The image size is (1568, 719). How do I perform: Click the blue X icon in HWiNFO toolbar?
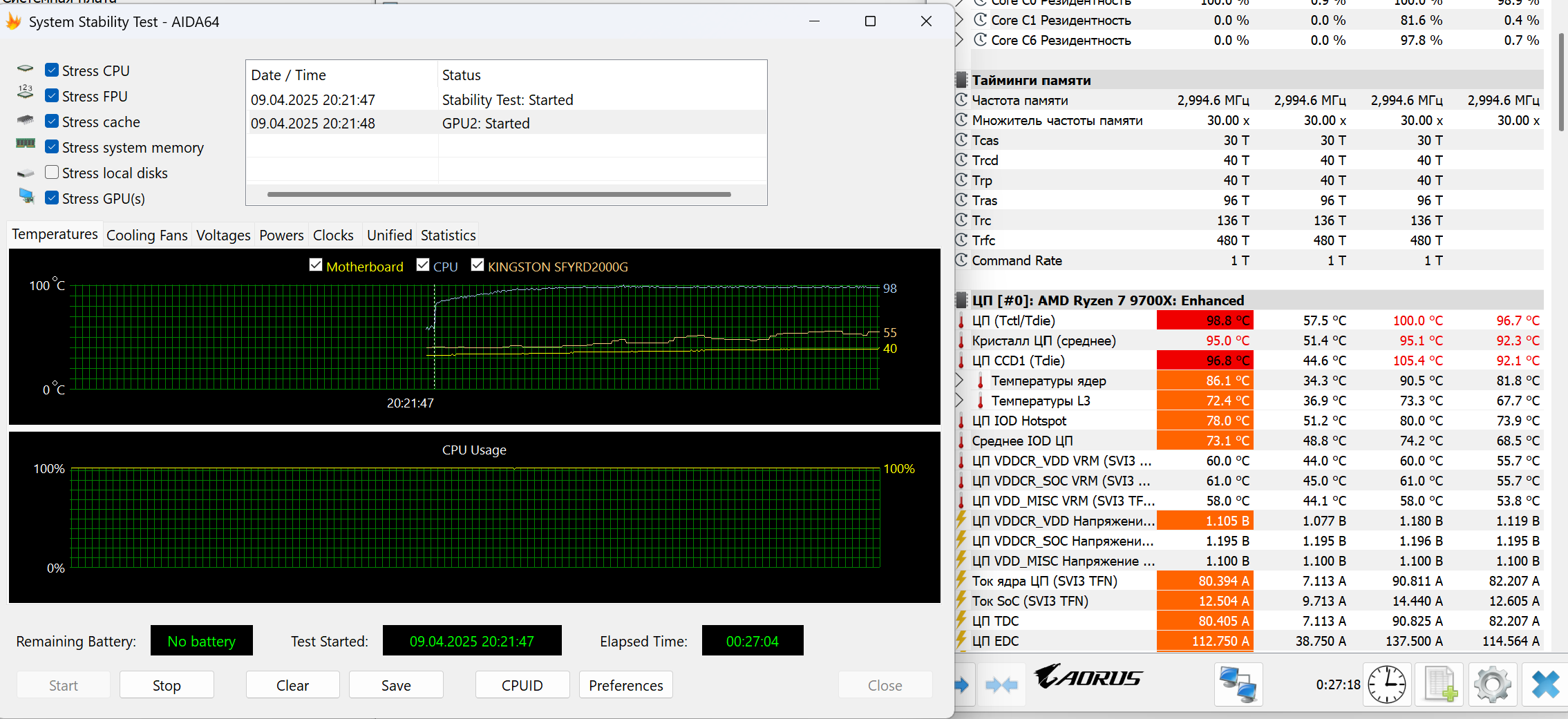pyautogui.click(x=1545, y=684)
